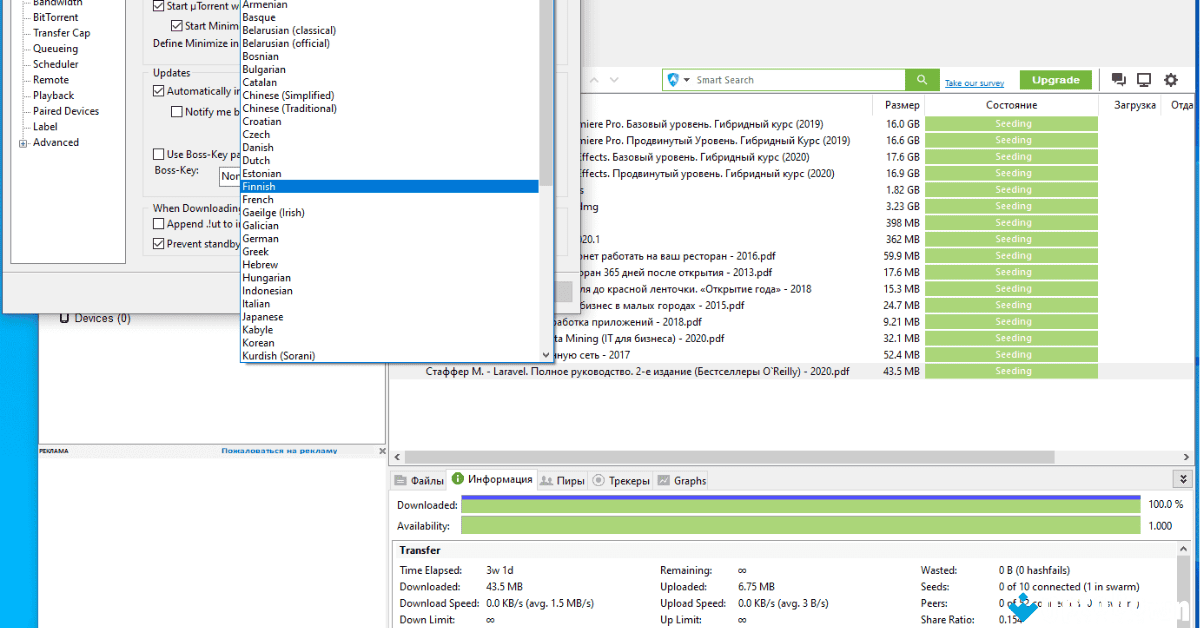Image resolution: width=1200 pixels, height=628 pixels.
Task: Click the remote access monitor icon
Action: [1142, 79]
